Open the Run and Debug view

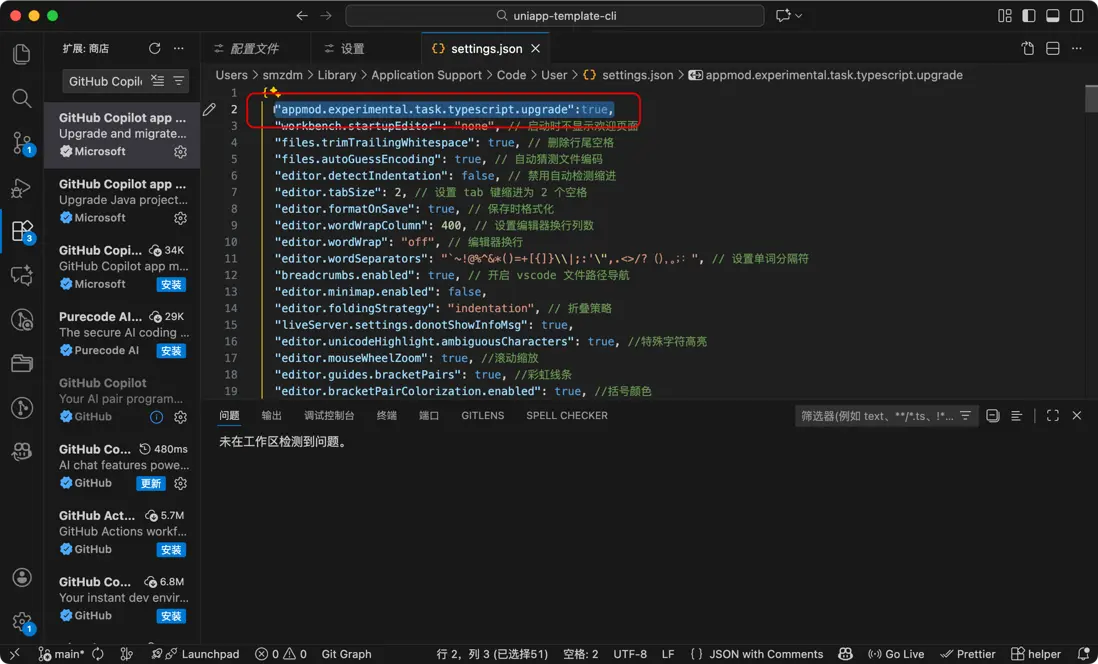tap(21, 187)
